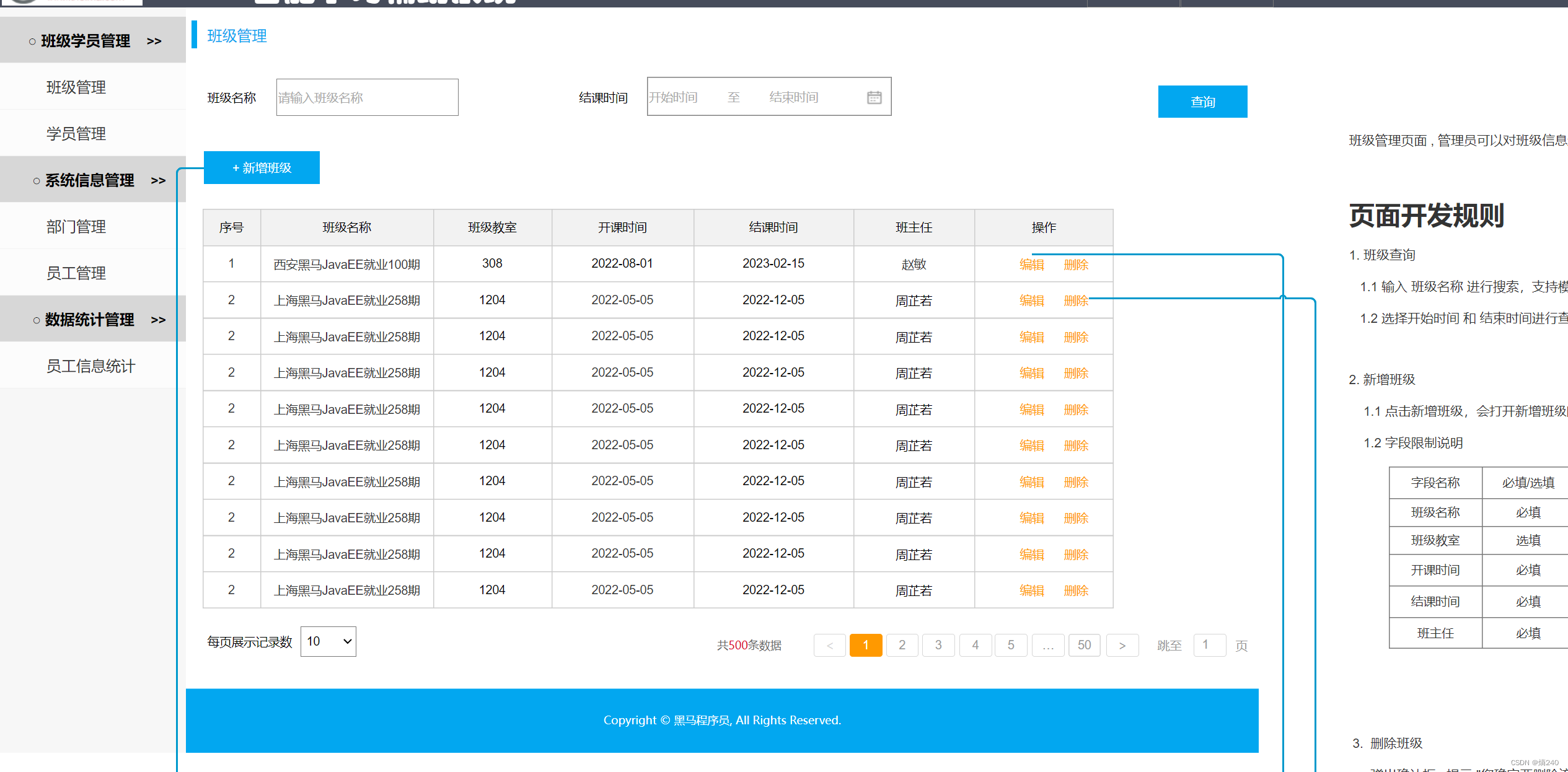Click the classroom cell 308
This screenshot has height=772, width=1568.
click(493, 263)
